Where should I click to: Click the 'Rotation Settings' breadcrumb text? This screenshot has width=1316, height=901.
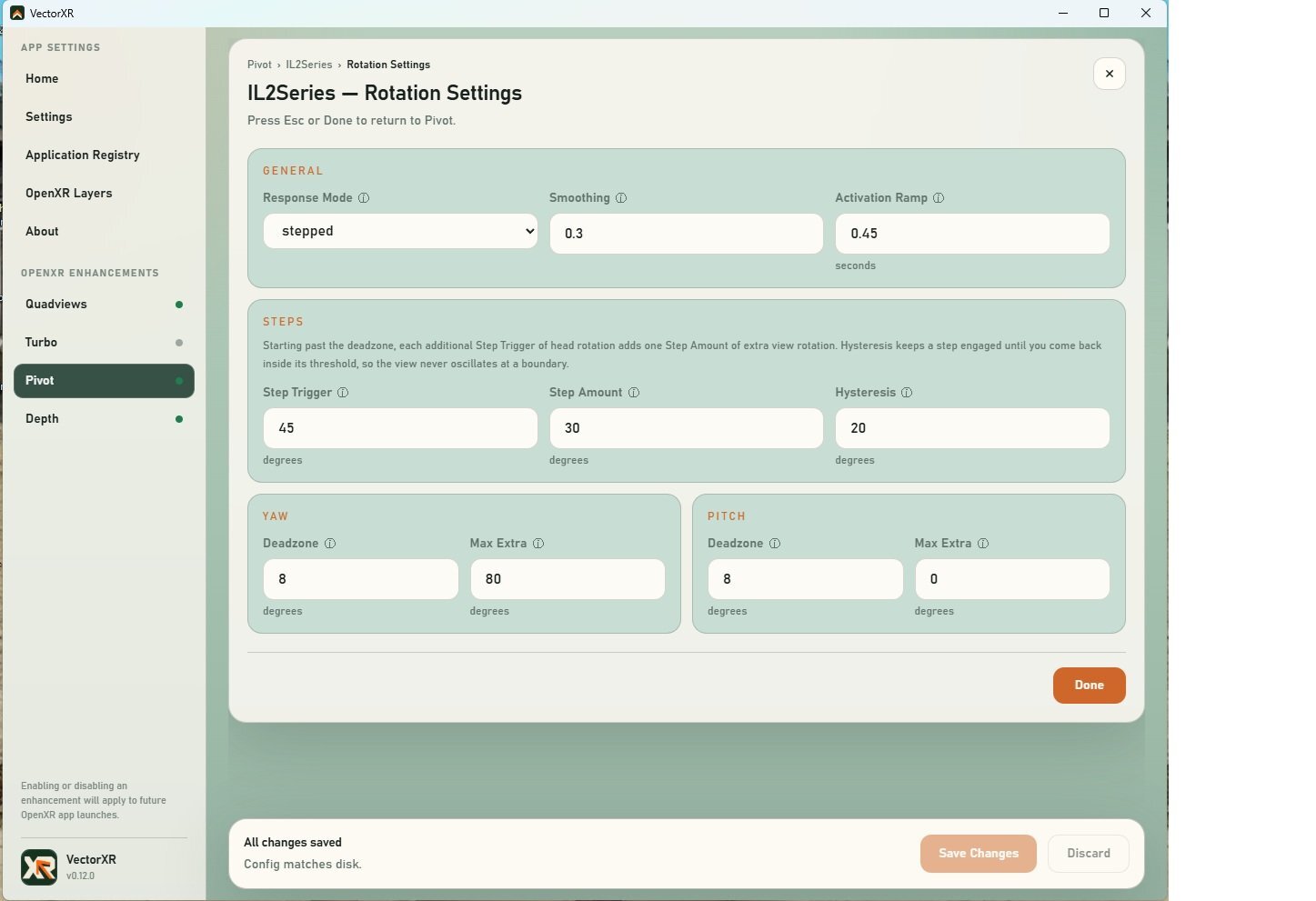[x=388, y=65]
